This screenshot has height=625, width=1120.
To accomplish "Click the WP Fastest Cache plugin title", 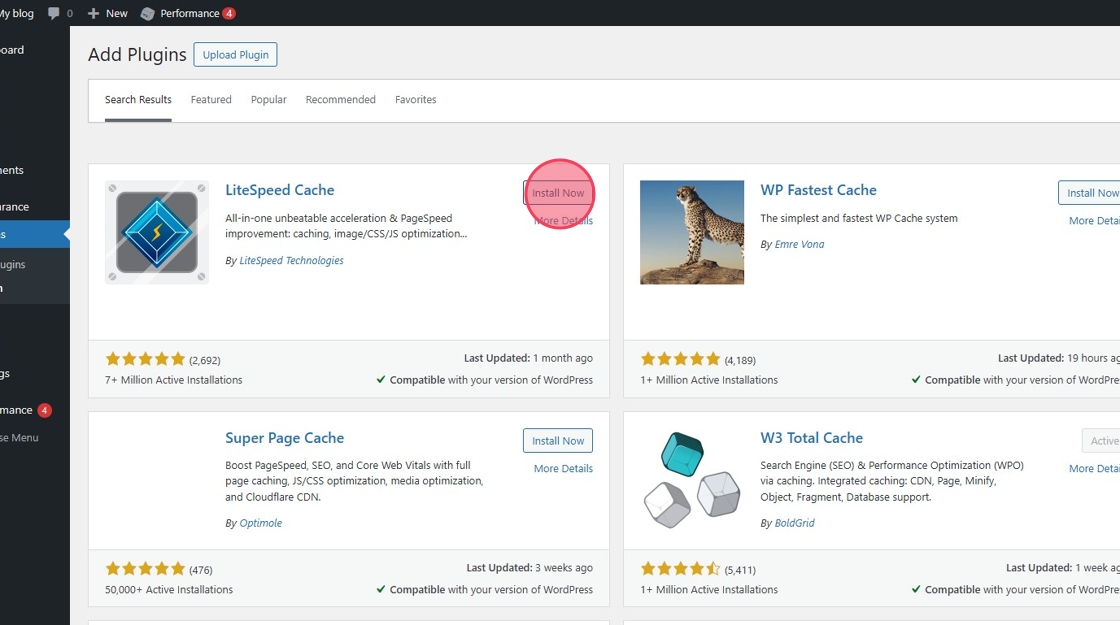I will coord(818,190).
